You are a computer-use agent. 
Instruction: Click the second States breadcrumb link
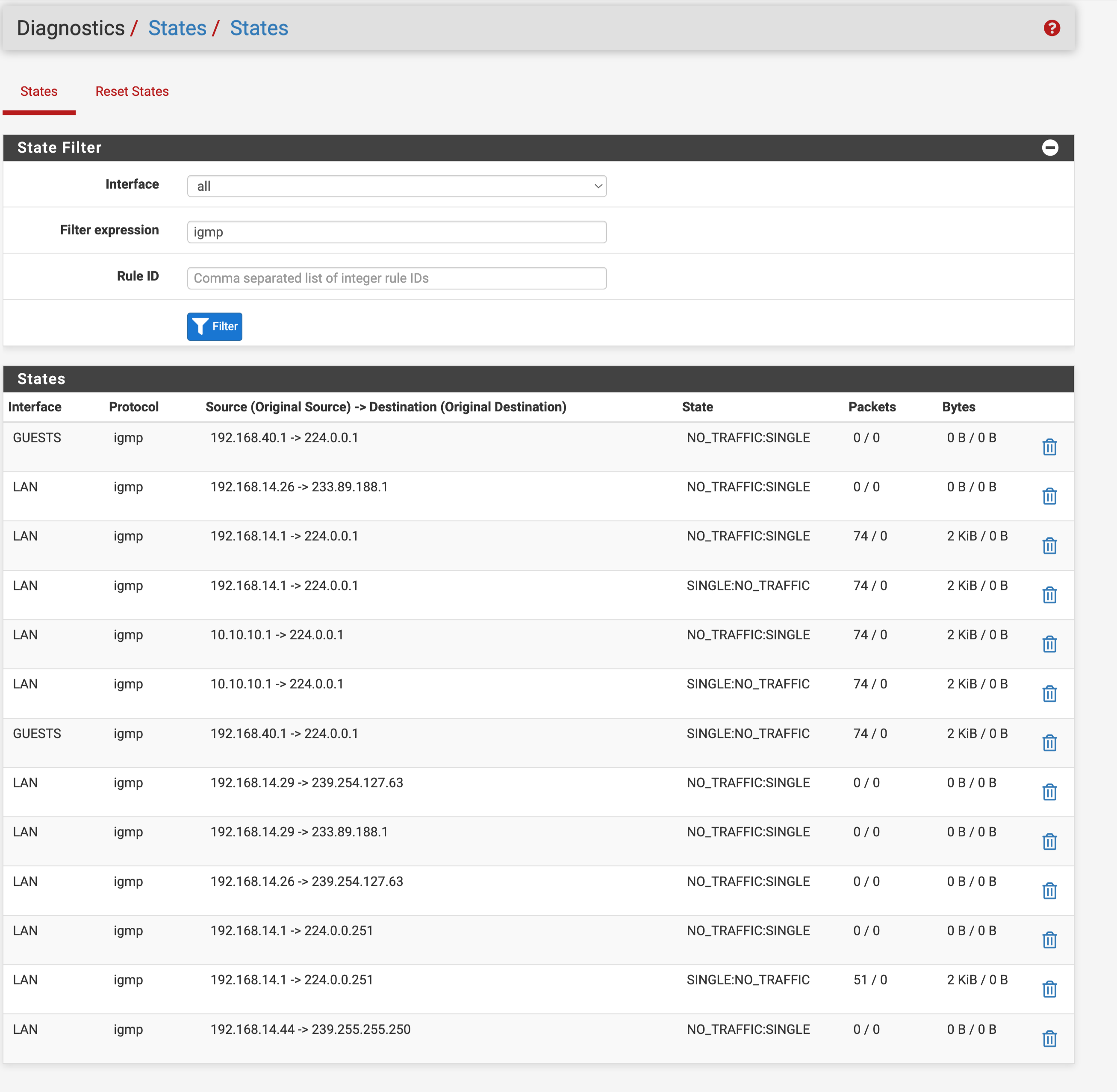[x=259, y=28]
